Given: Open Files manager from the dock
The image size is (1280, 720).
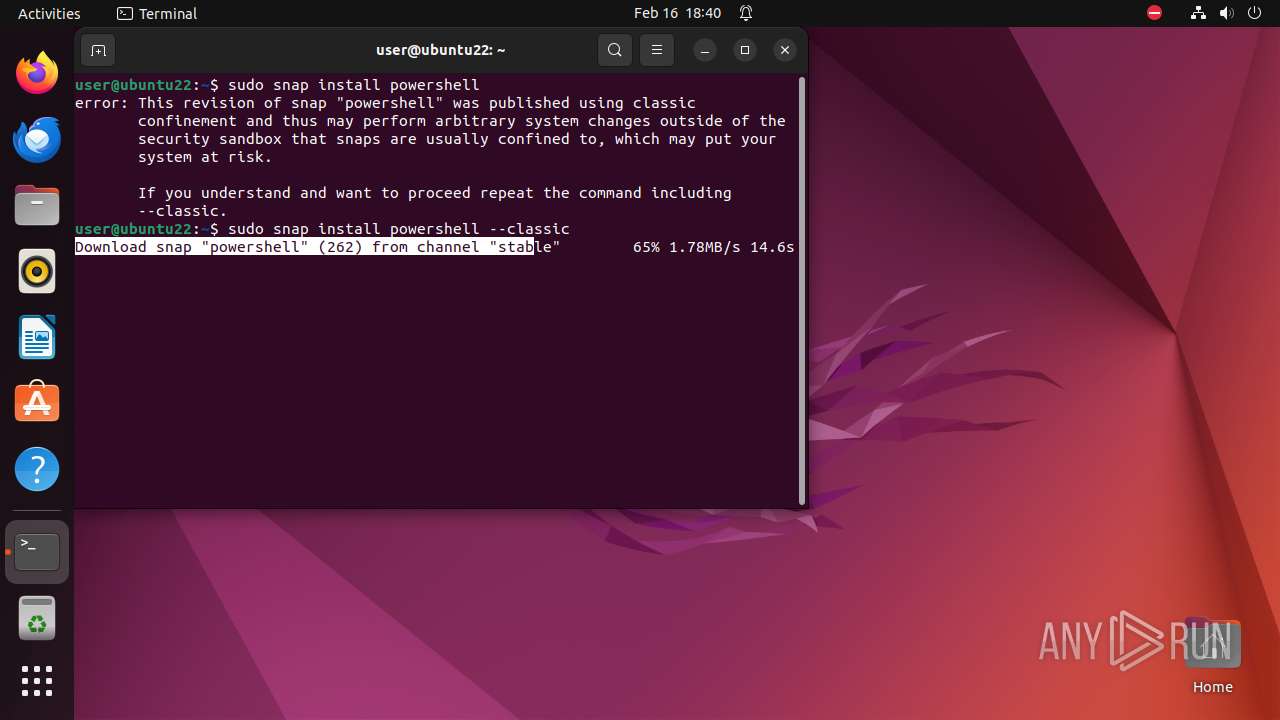Looking at the screenshot, I should point(37,205).
